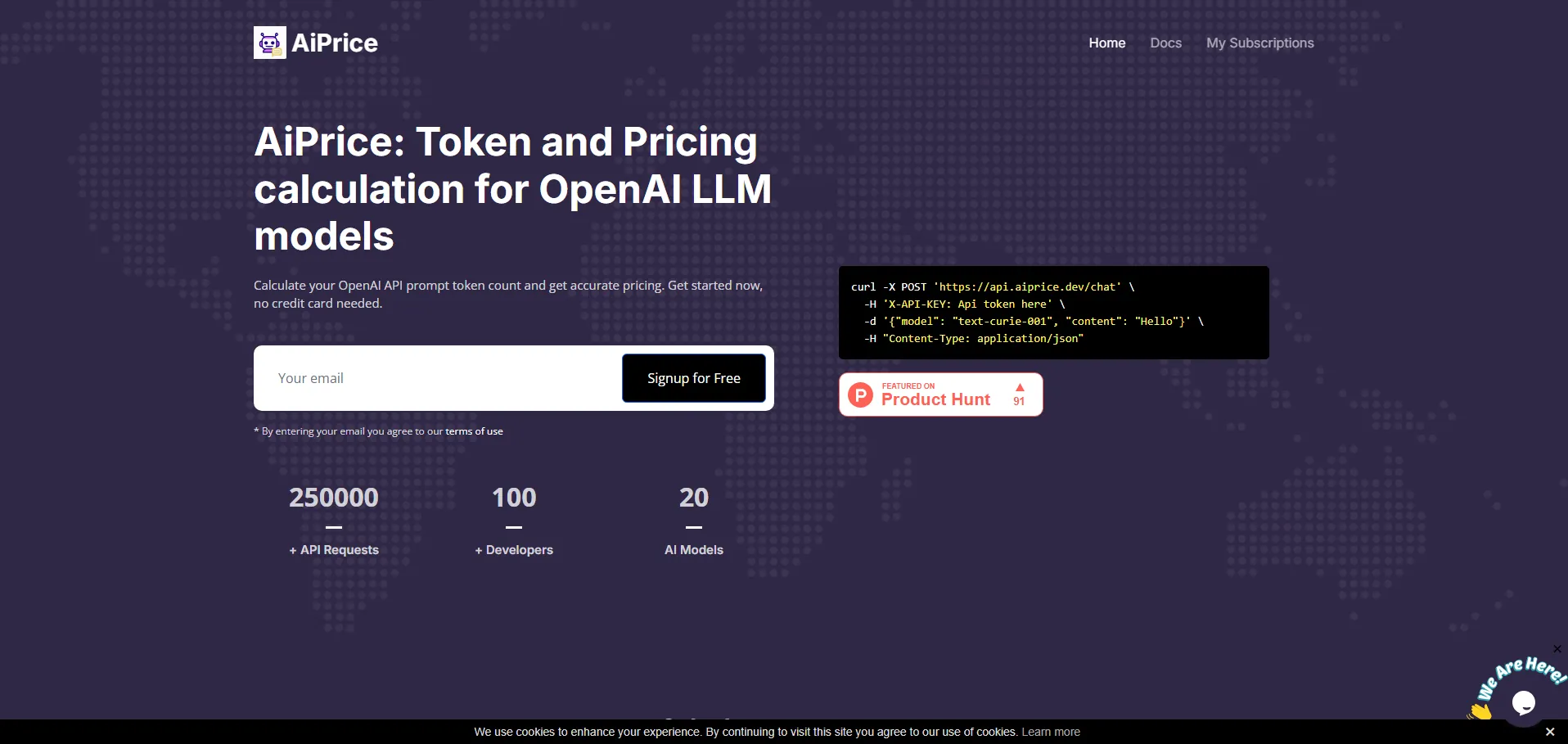
Task: Click the 20 AI Models statistic
Action: click(x=693, y=498)
